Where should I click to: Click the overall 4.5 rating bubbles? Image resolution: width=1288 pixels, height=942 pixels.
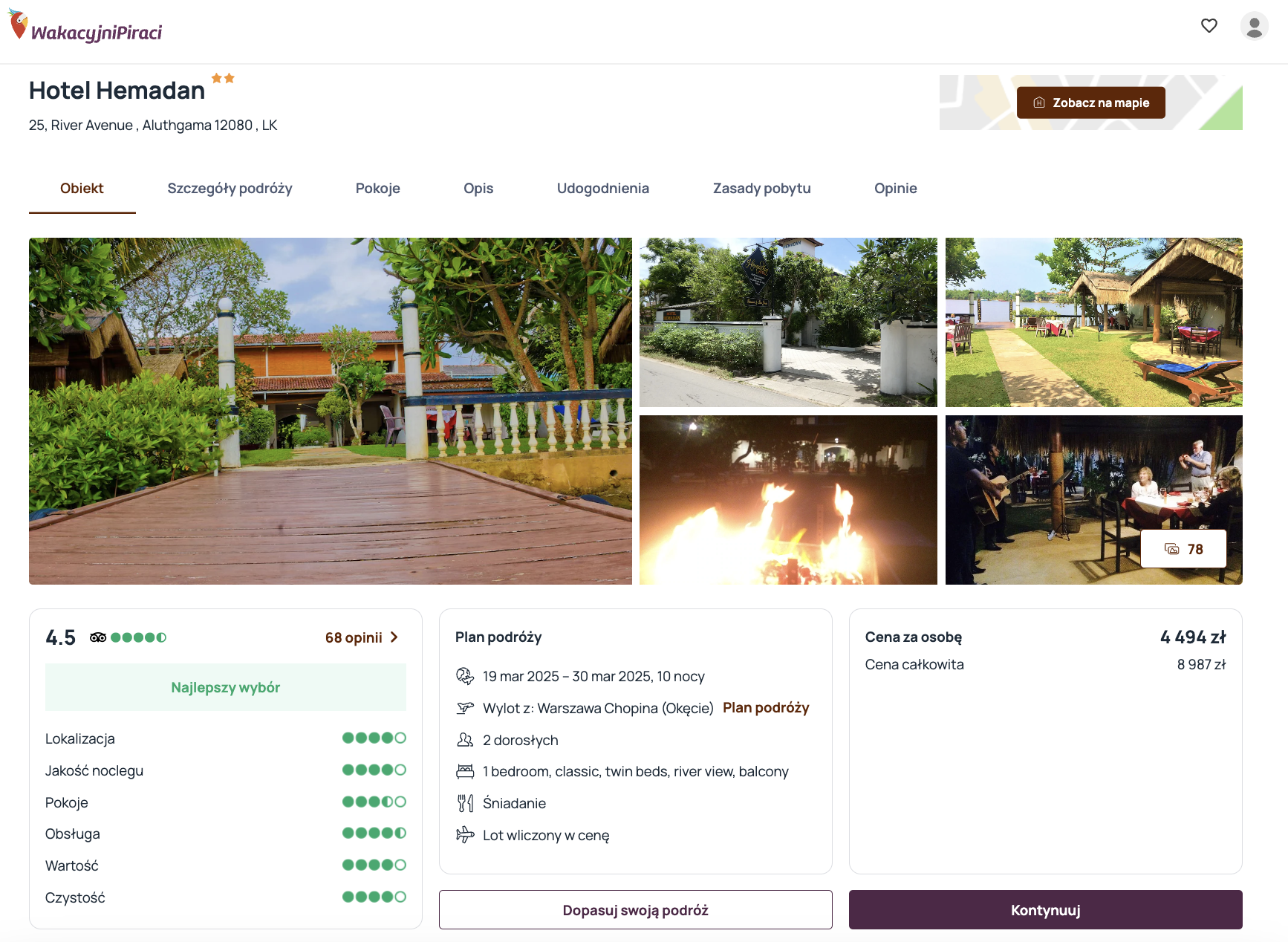pos(138,637)
